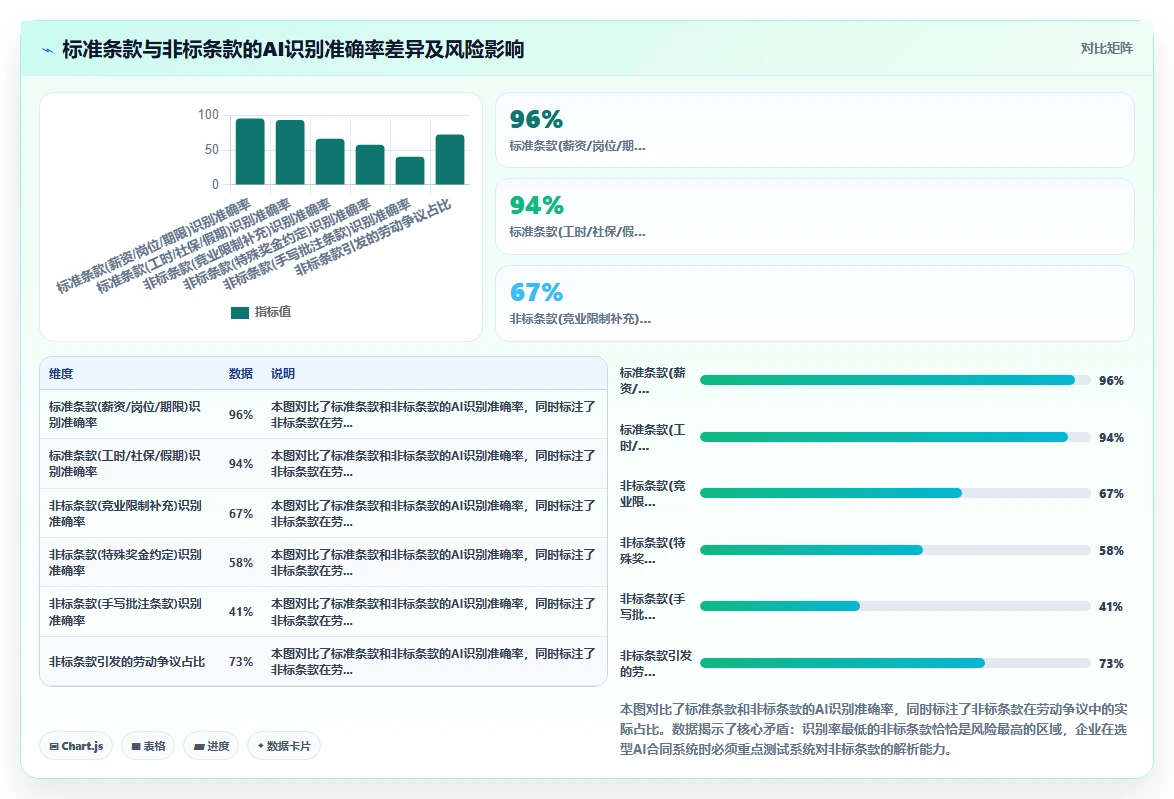
Task: Click the 58% value in the table
Action: tap(241, 563)
